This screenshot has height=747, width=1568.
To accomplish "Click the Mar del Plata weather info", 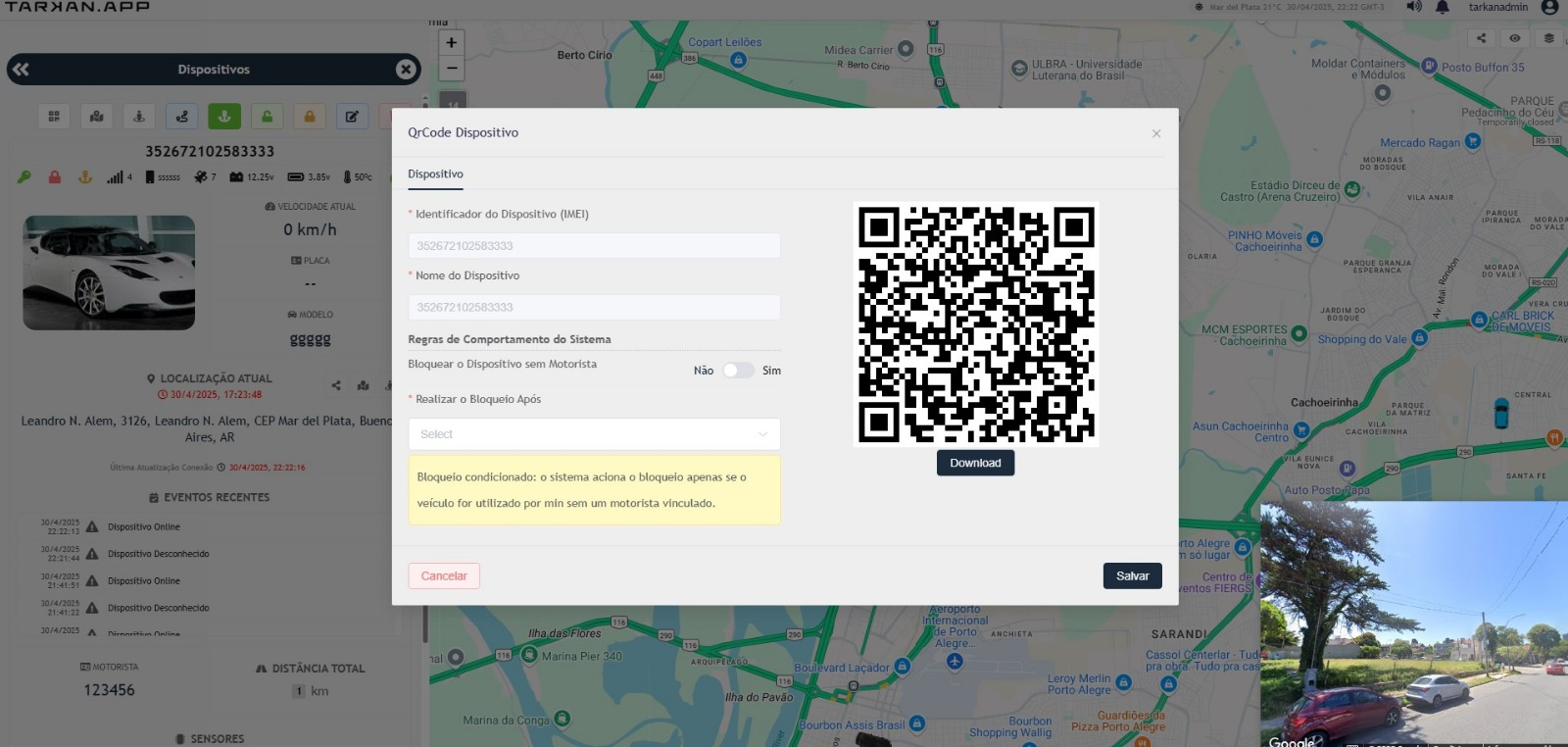I will click(1289, 7).
